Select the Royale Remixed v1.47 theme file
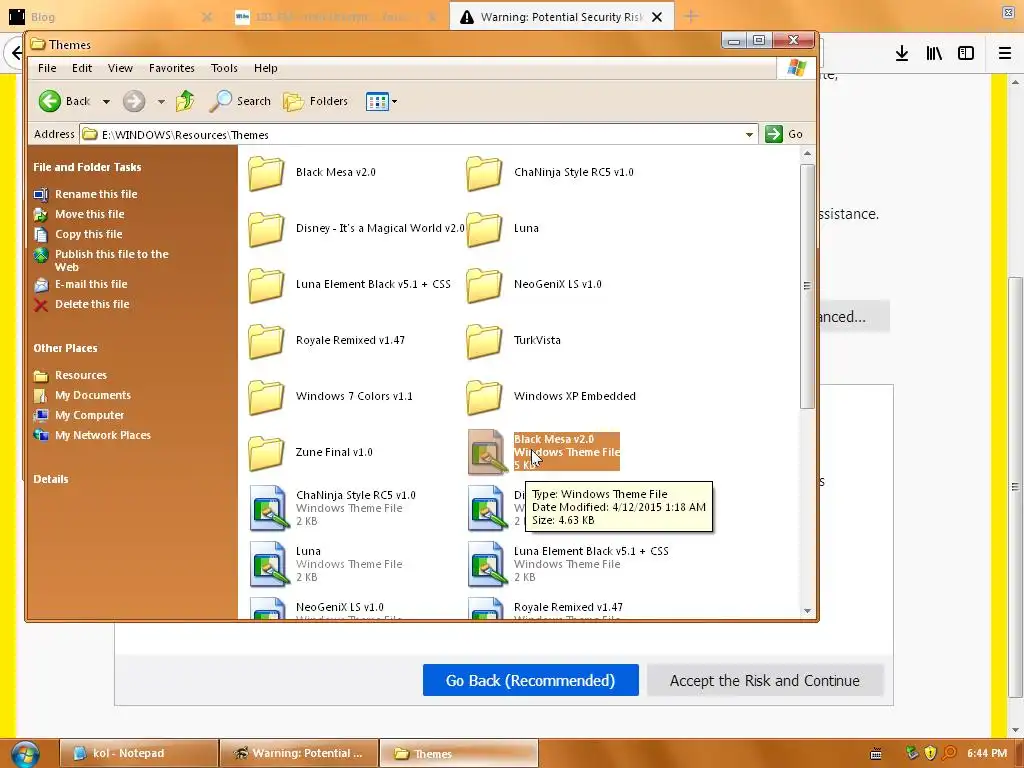This screenshot has height=768, width=1024. pyautogui.click(x=545, y=610)
